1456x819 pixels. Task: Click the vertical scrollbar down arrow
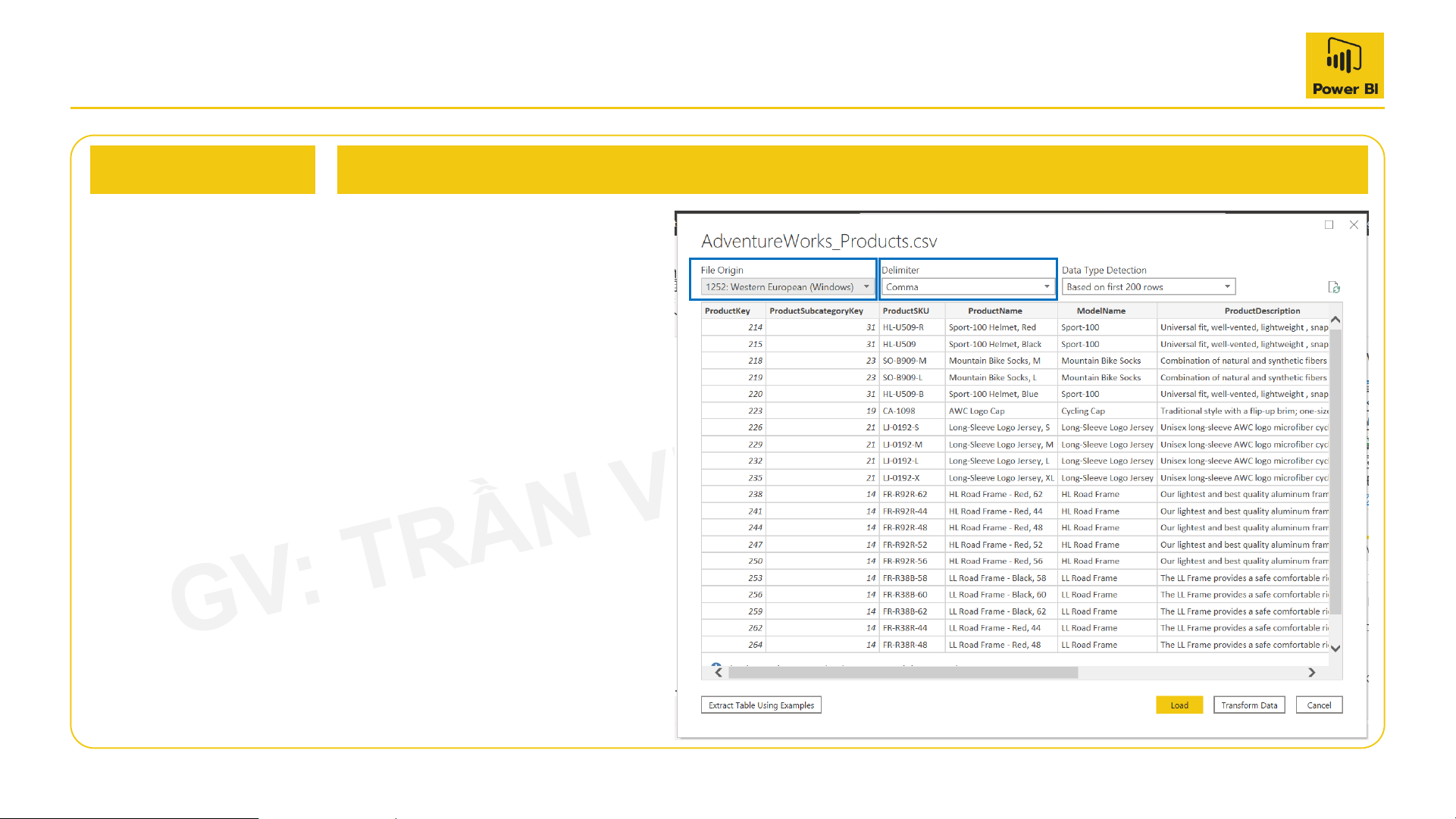1335,649
